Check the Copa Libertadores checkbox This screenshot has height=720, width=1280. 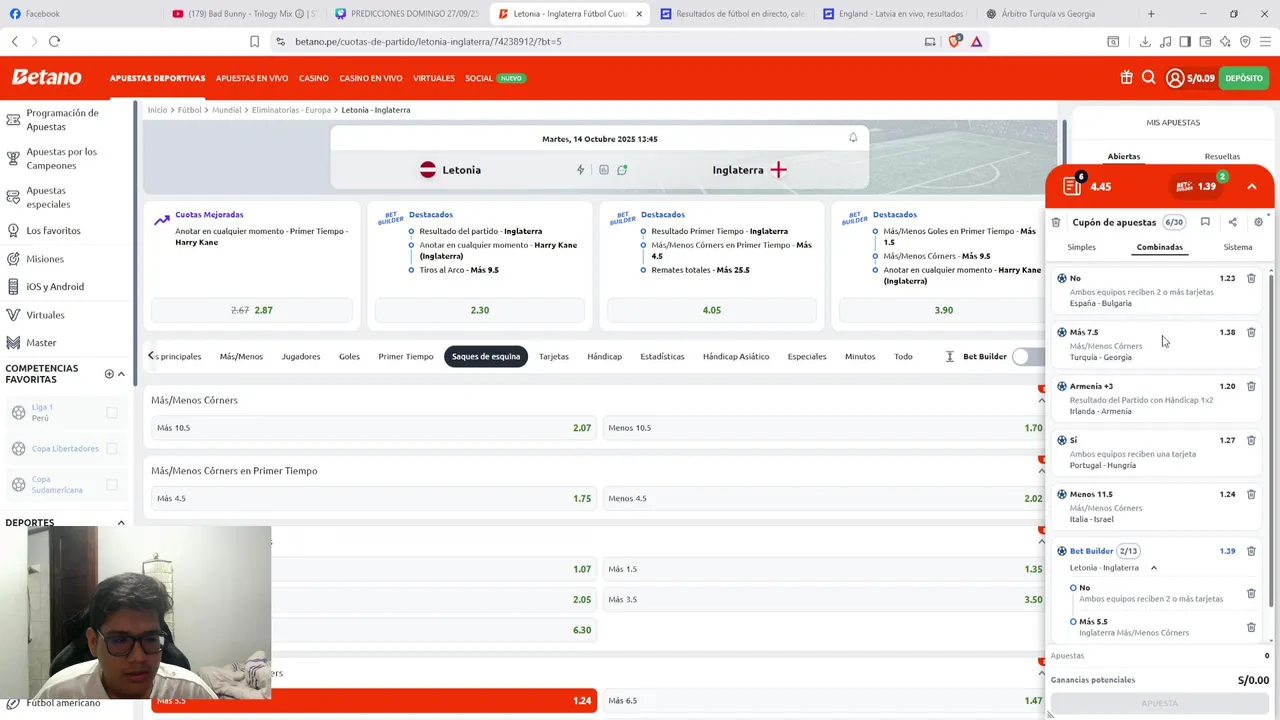pos(112,448)
